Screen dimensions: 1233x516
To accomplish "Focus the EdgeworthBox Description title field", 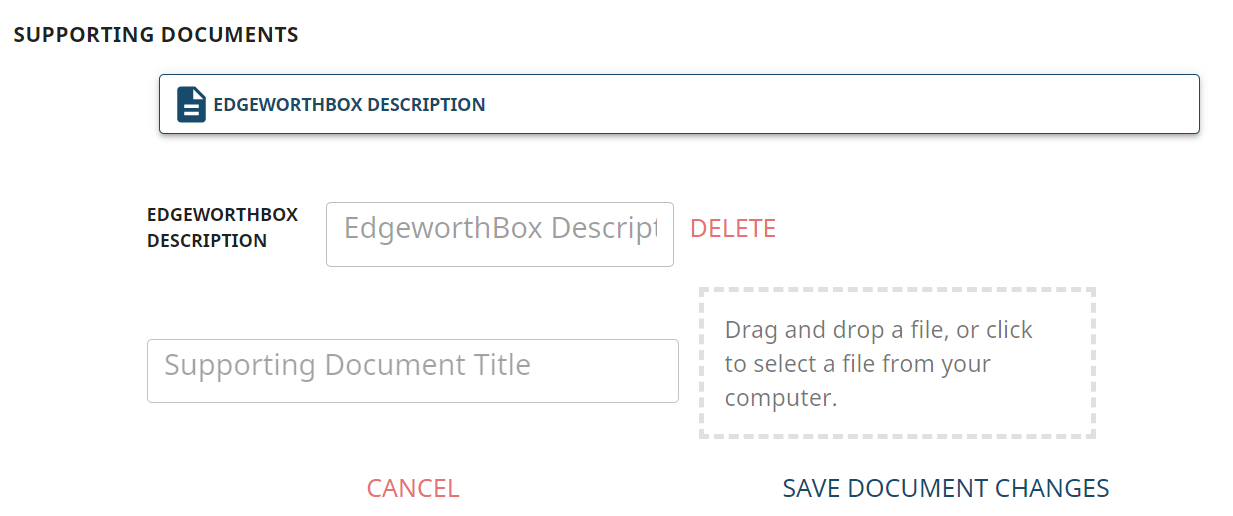I will [500, 234].
